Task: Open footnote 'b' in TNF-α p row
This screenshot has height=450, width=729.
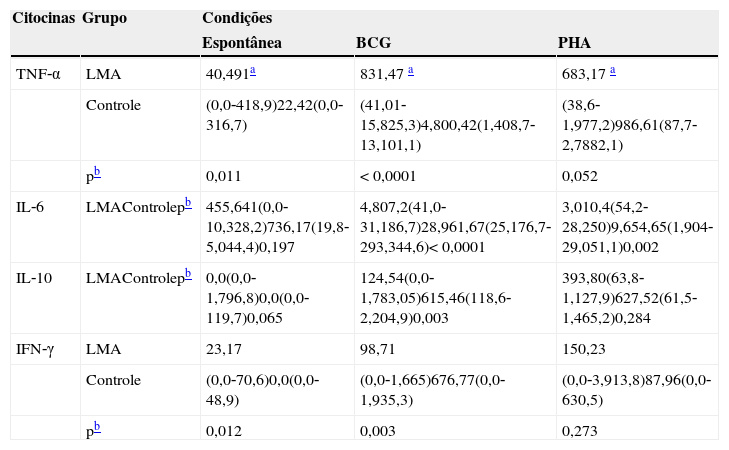Action: (96, 173)
